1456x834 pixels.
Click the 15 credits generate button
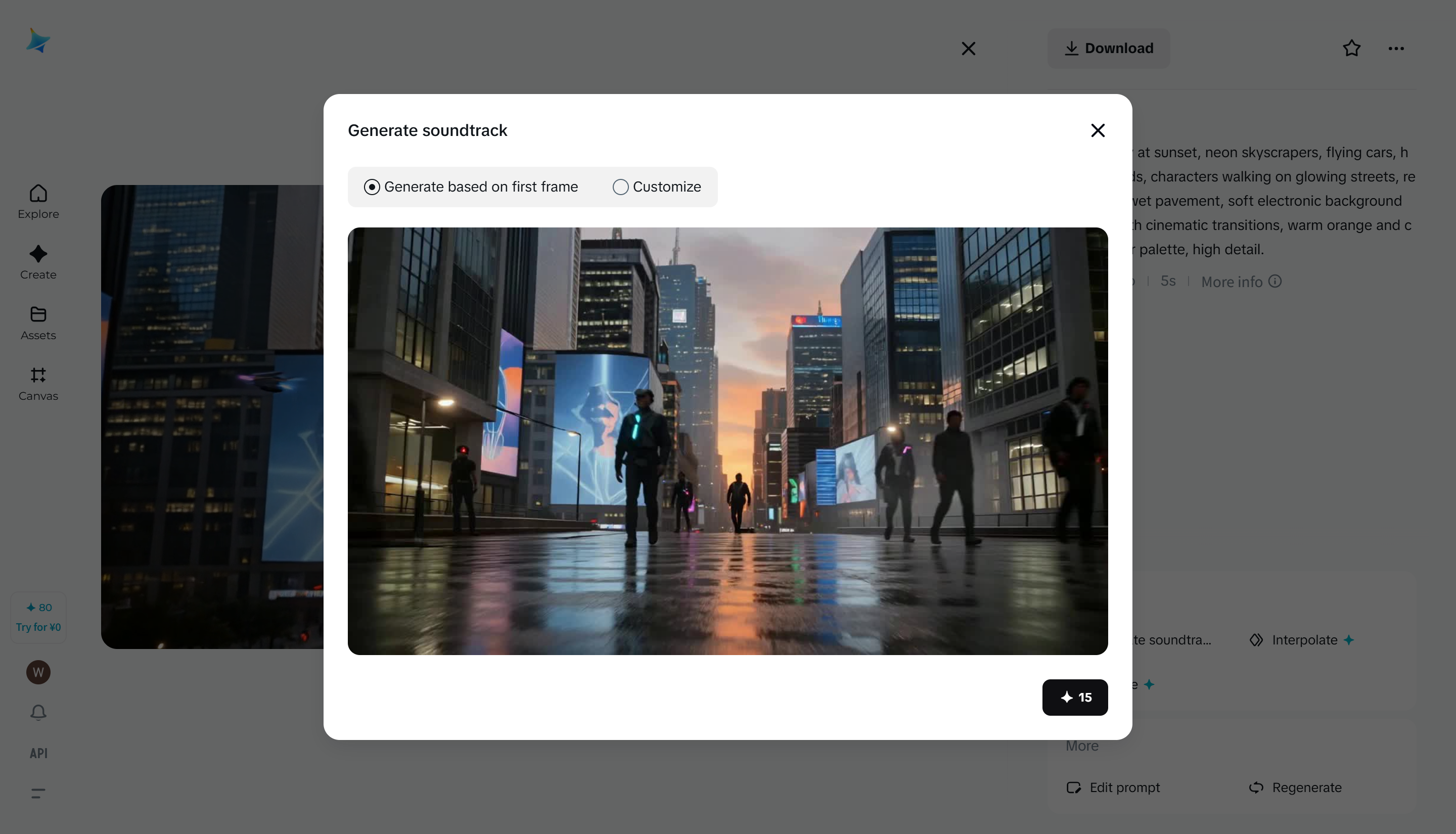[x=1074, y=697]
